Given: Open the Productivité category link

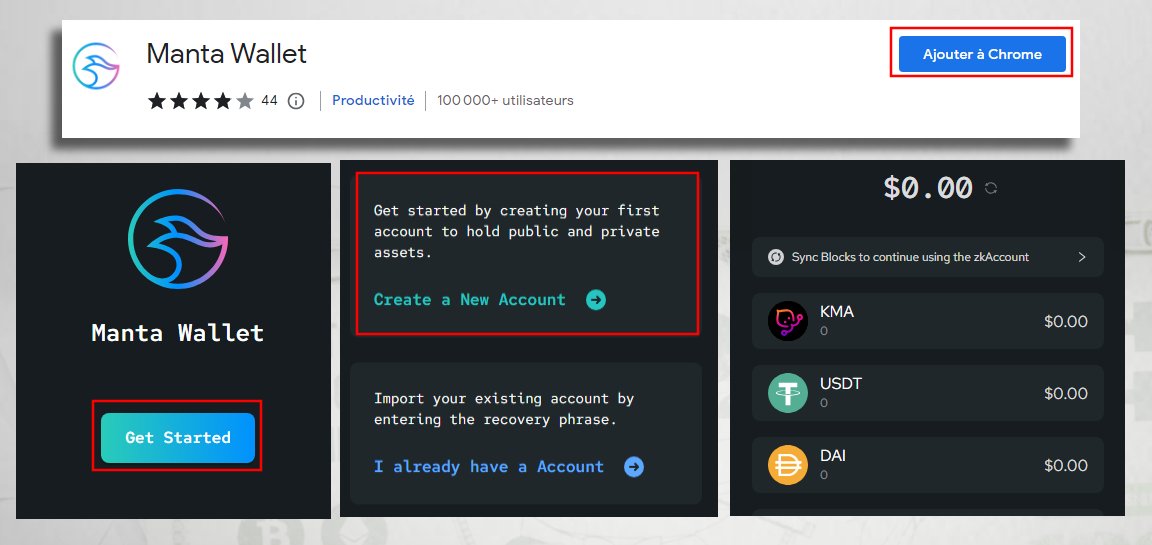Looking at the screenshot, I should coord(373,101).
